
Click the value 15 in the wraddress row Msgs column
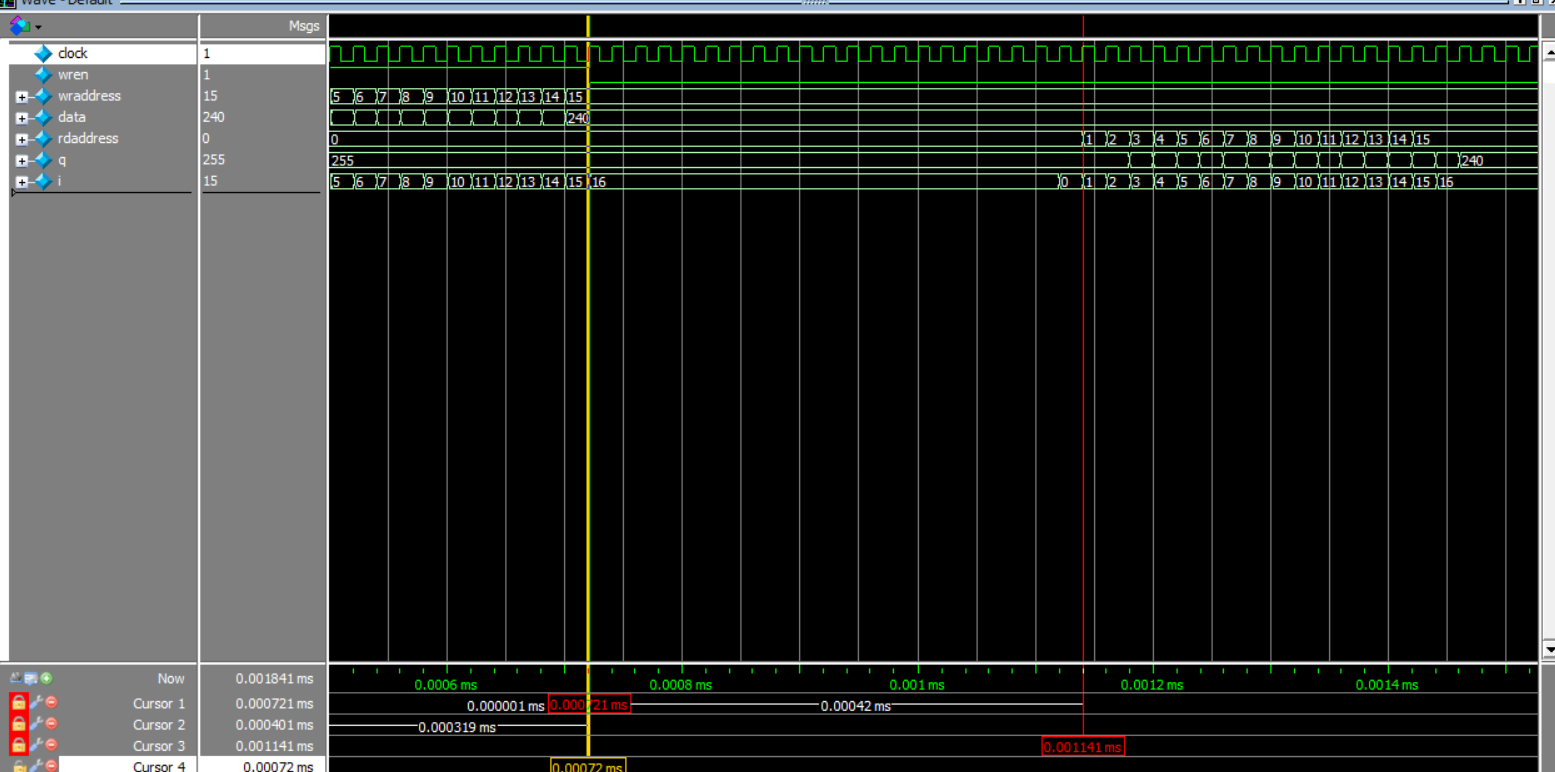[210, 96]
